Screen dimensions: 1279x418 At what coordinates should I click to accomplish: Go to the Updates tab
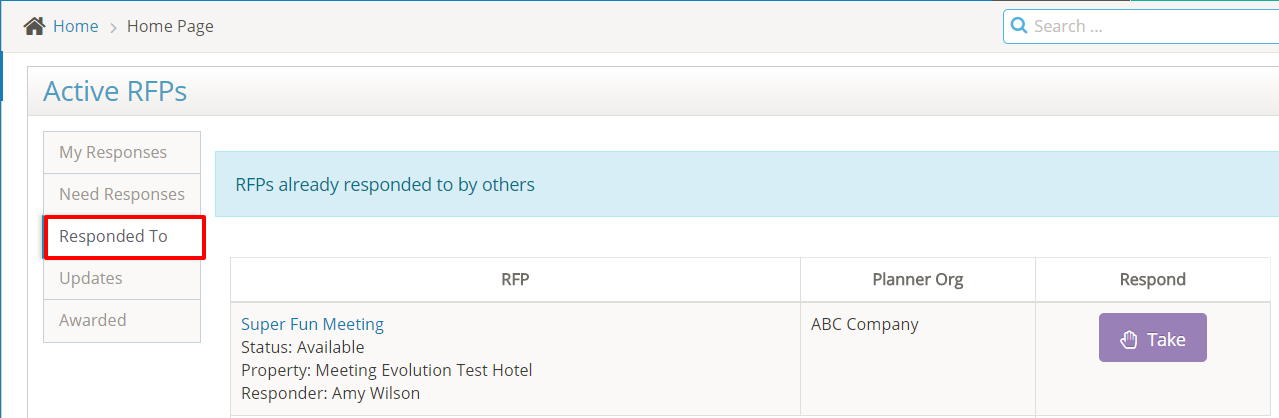pos(91,278)
